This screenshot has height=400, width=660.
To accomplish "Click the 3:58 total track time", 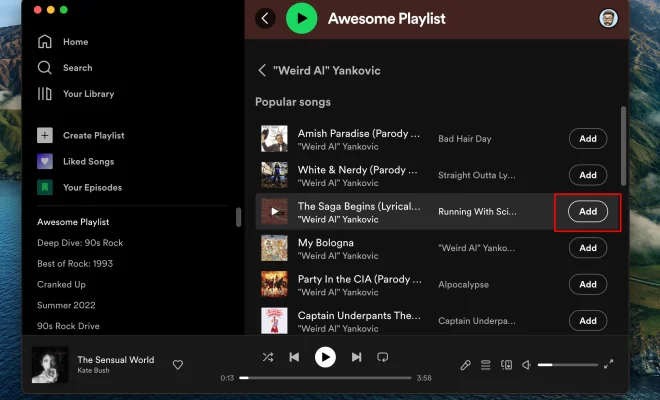I will tap(424, 378).
